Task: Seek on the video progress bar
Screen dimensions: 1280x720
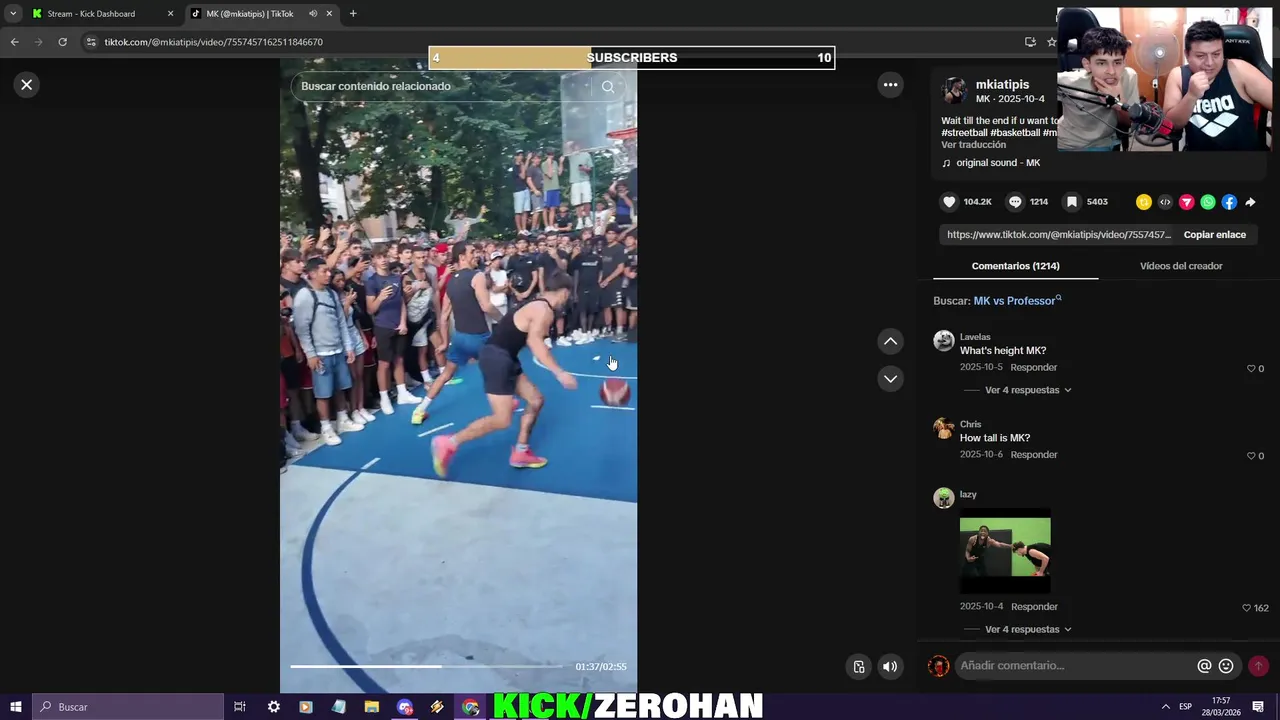Action: [x=425, y=666]
